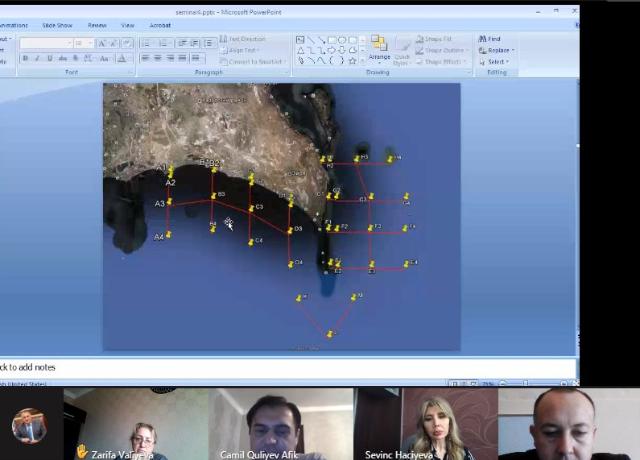Switch to the Review tab
Image resolution: width=640 pixels, height=460 pixels.
[97, 25]
